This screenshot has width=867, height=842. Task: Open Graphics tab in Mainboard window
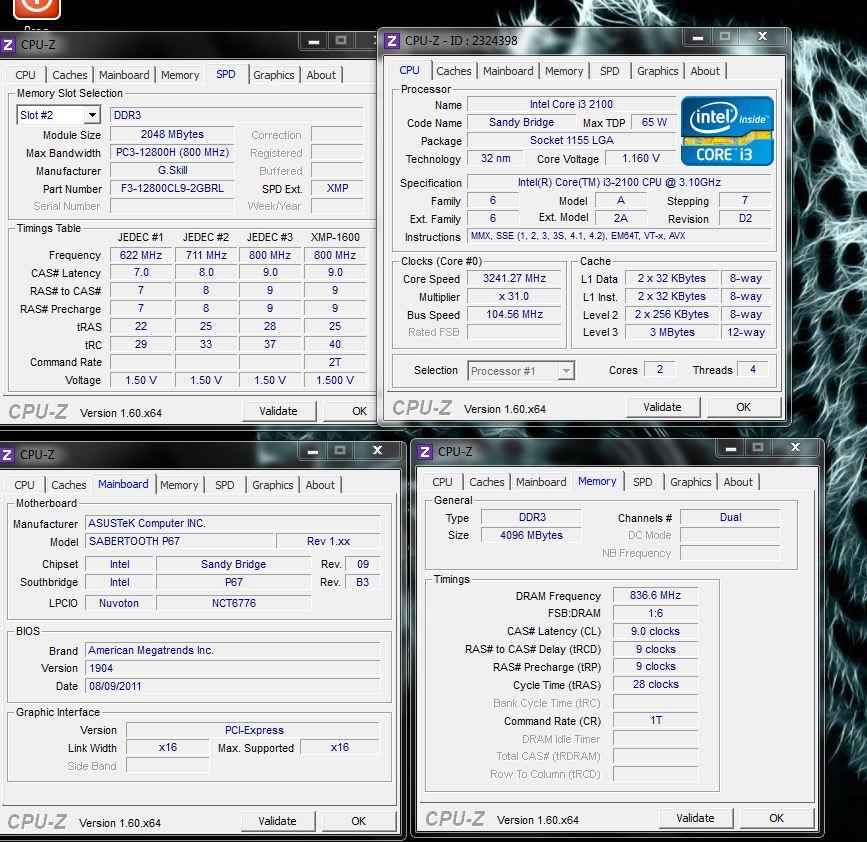[x=273, y=485]
